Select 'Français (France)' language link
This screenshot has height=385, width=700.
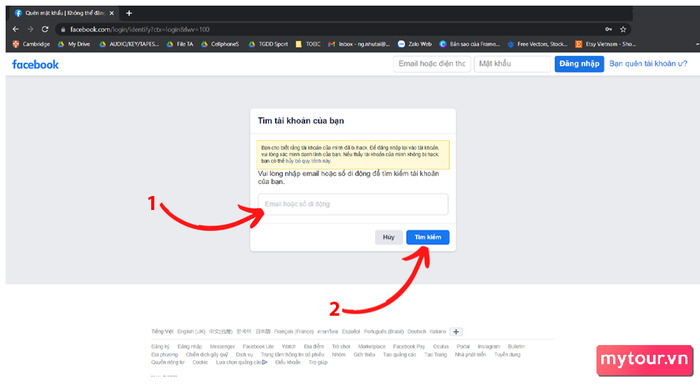pyautogui.click(x=294, y=331)
